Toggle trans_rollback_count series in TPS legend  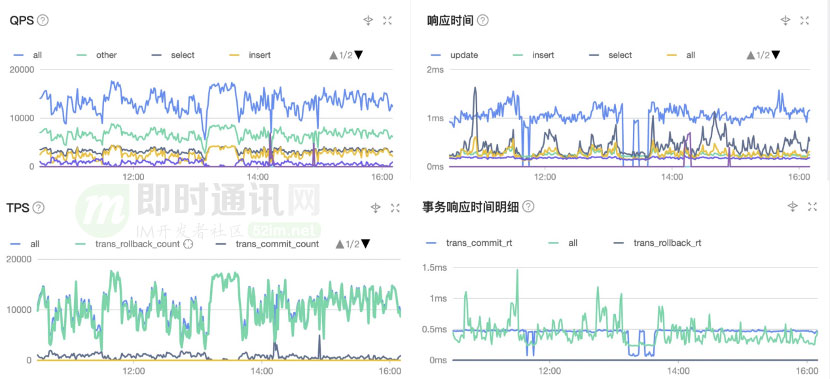[x=128, y=244]
